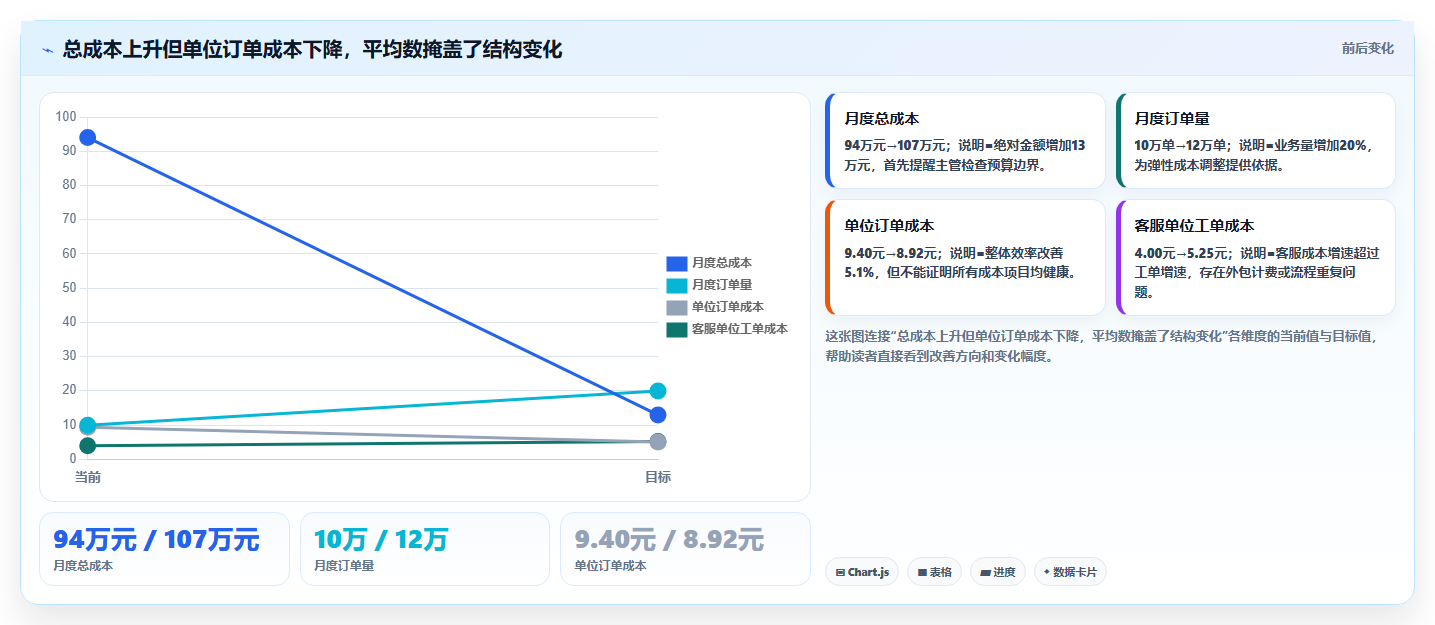Click legend label 客服单位工单成本
This screenshot has height=625, width=1435.
(740, 329)
